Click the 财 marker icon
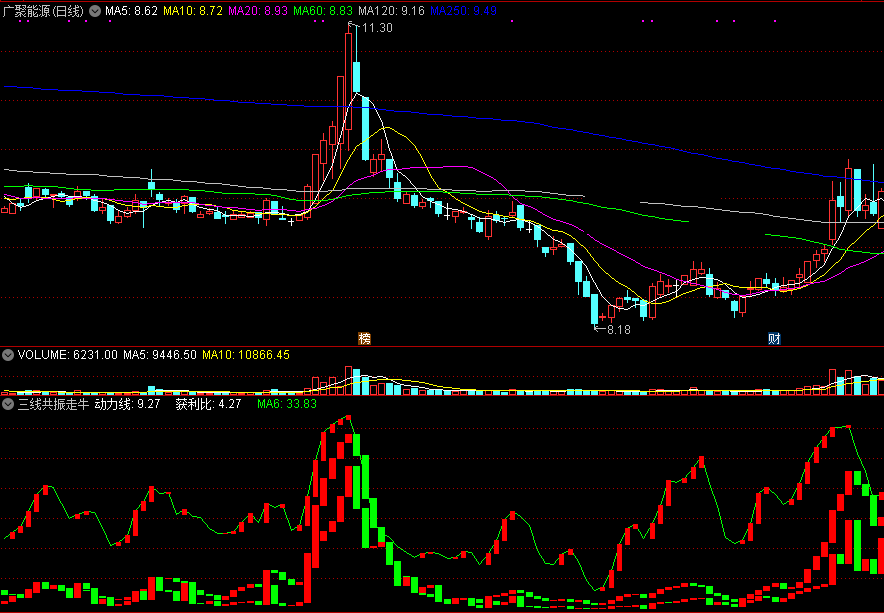Viewport: 884px width, 613px height. tap(775, 339)
